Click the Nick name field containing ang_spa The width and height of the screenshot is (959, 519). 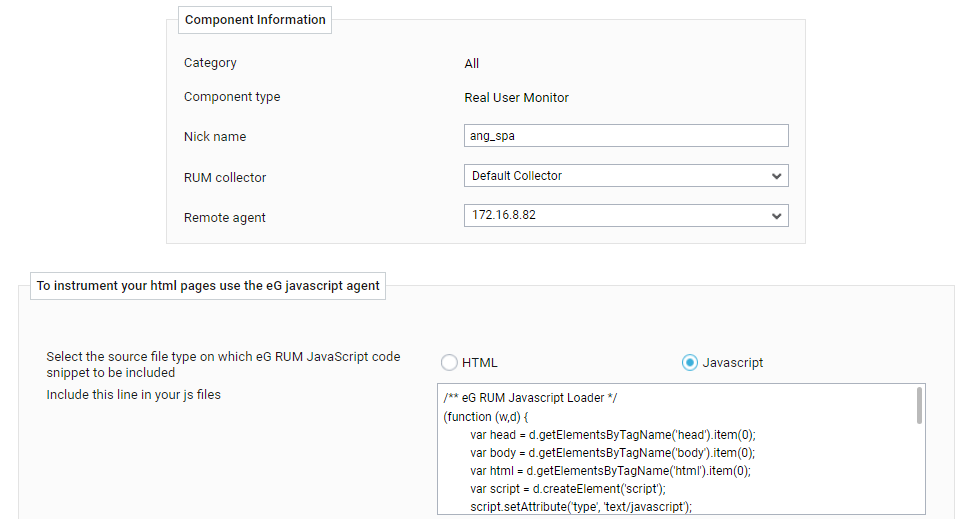626,136
